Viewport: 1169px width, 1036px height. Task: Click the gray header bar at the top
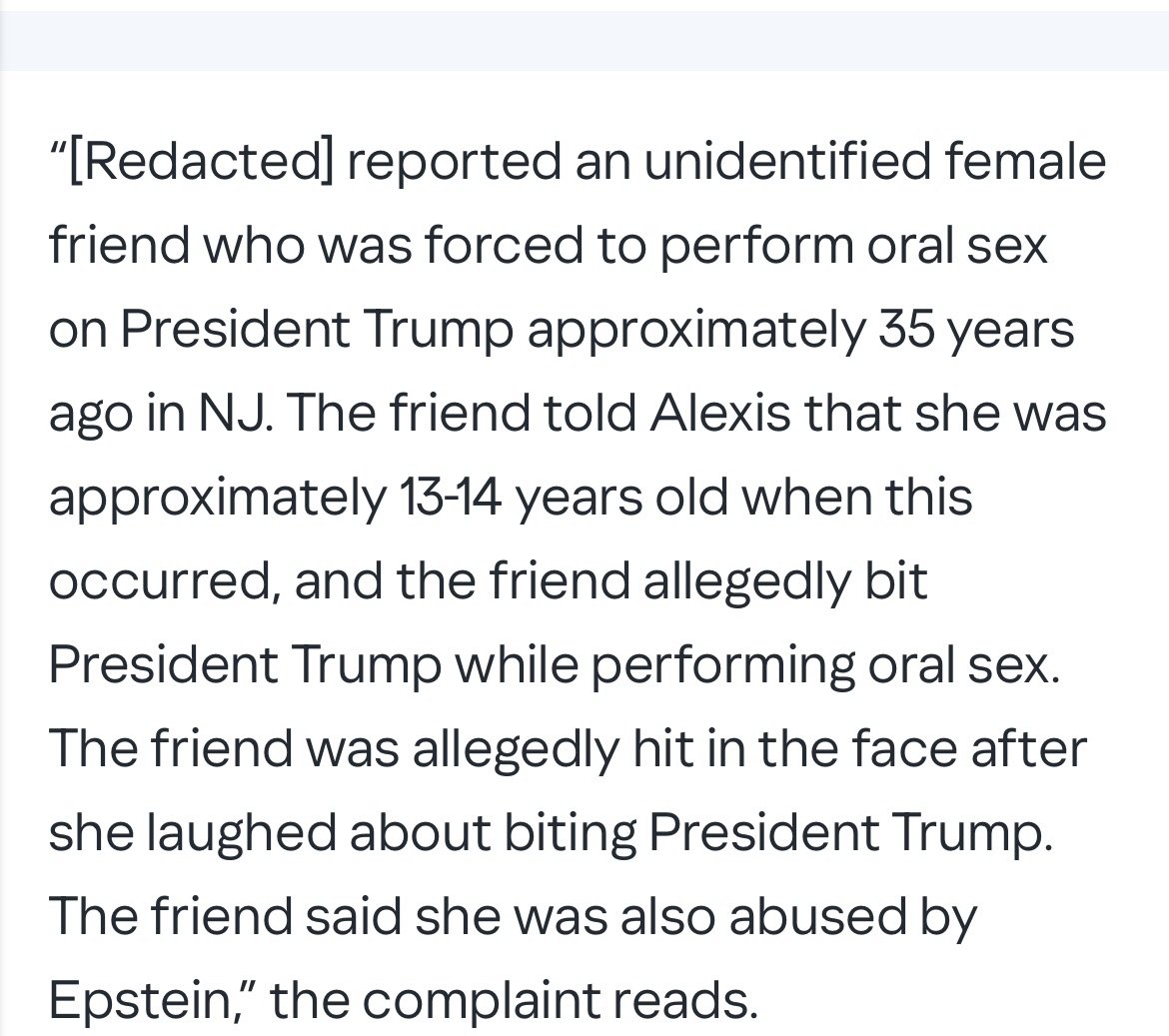tap(584, 41)
